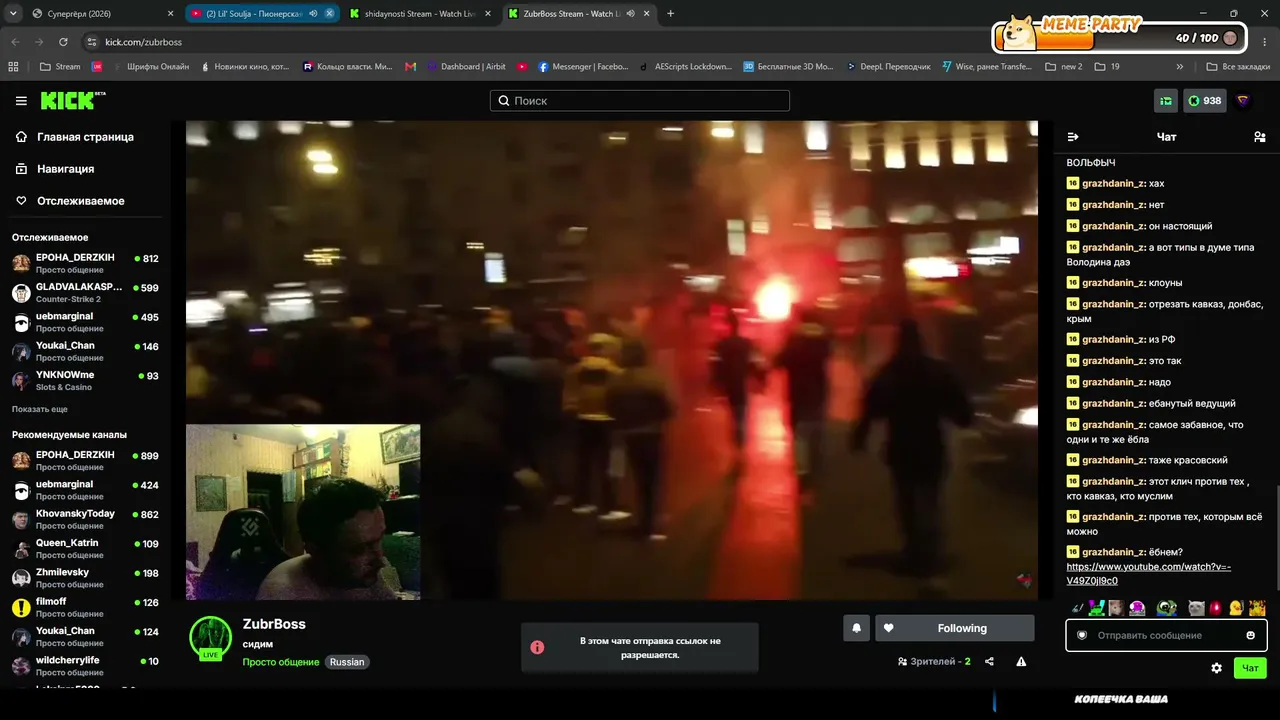Viewport: 1280px width, 720px height.
Task: Insert the green Pepe frog emote
Action: [1166, 607]
